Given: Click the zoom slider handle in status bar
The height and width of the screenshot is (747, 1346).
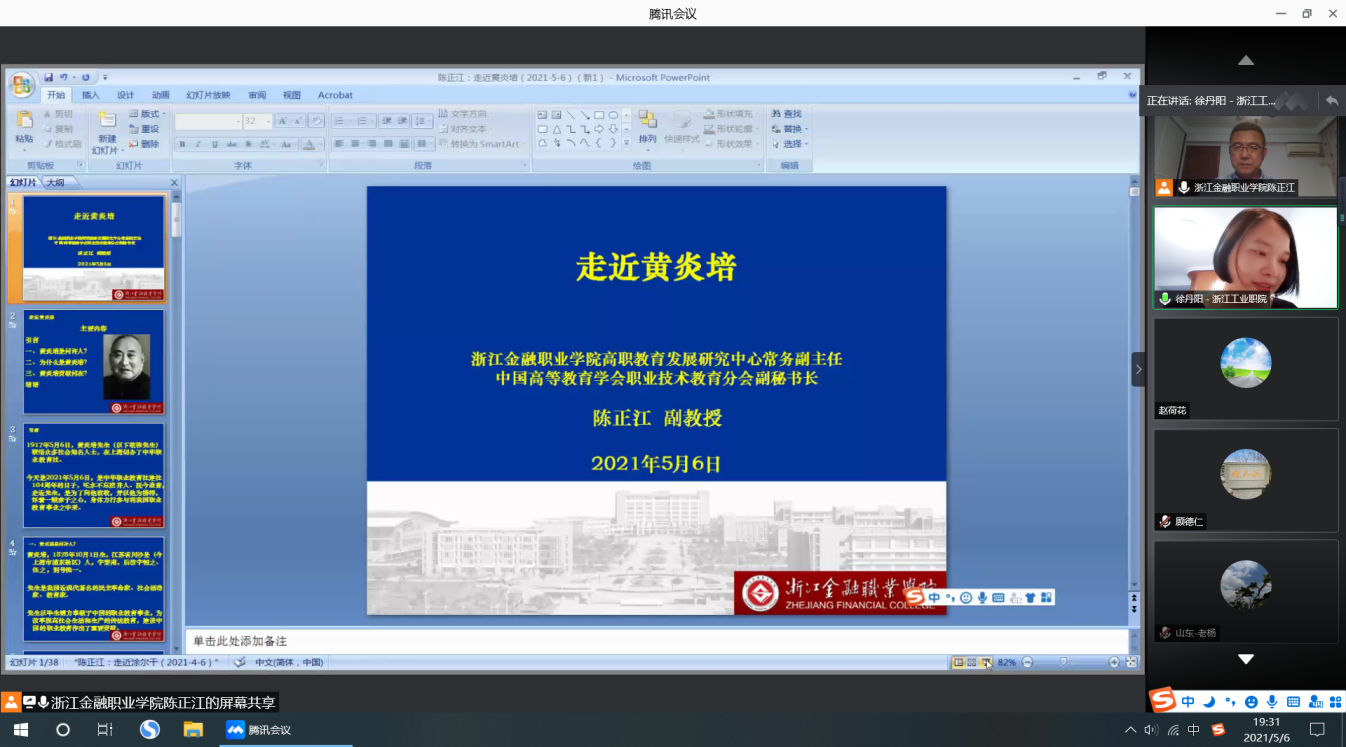Looking at the screenshot, I should (x=1064, y=662).
